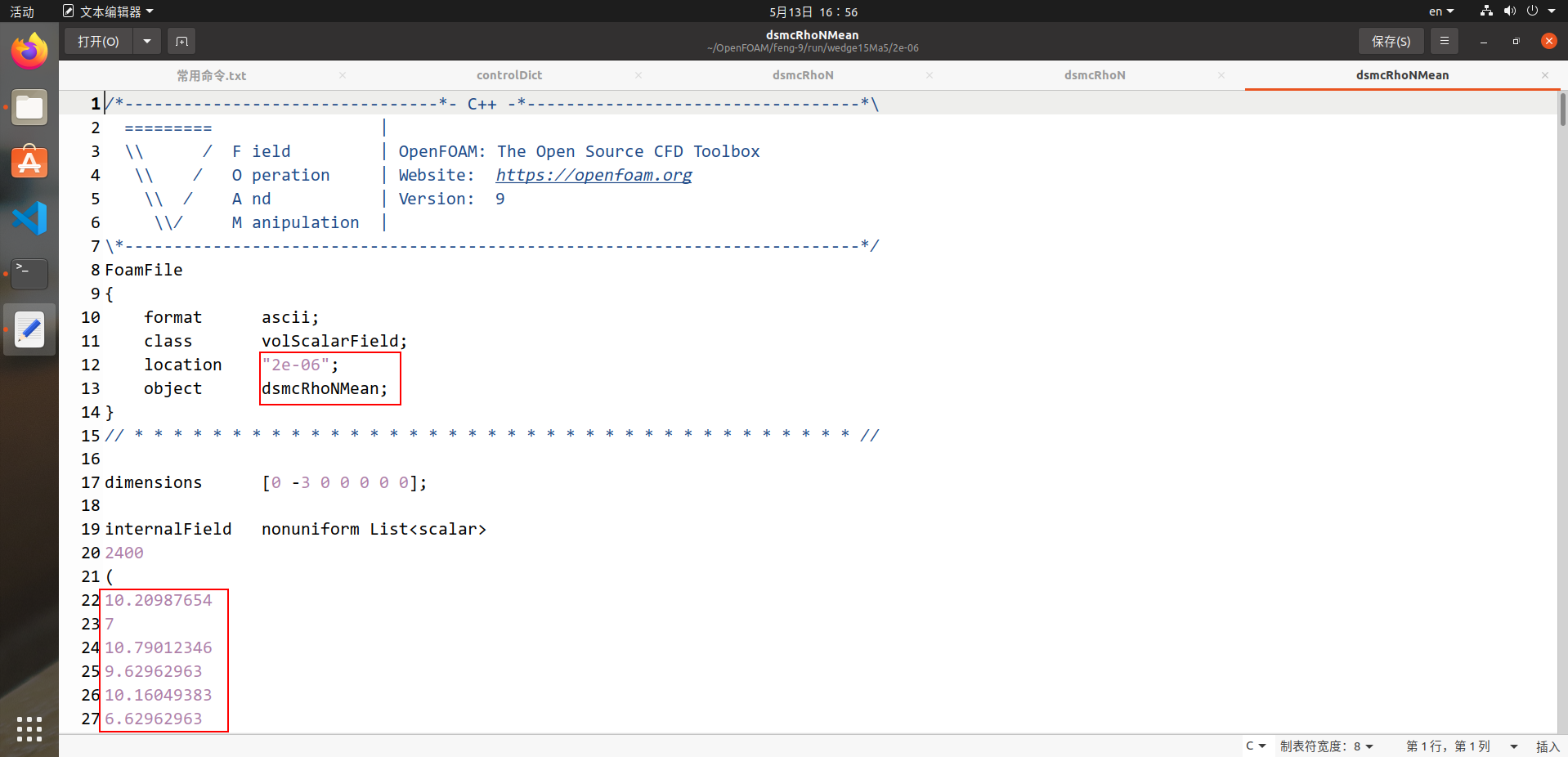Switch to the 常用命令.txt tab
The height and width of the screenshot is (757, 1568).
pos(211,74)
